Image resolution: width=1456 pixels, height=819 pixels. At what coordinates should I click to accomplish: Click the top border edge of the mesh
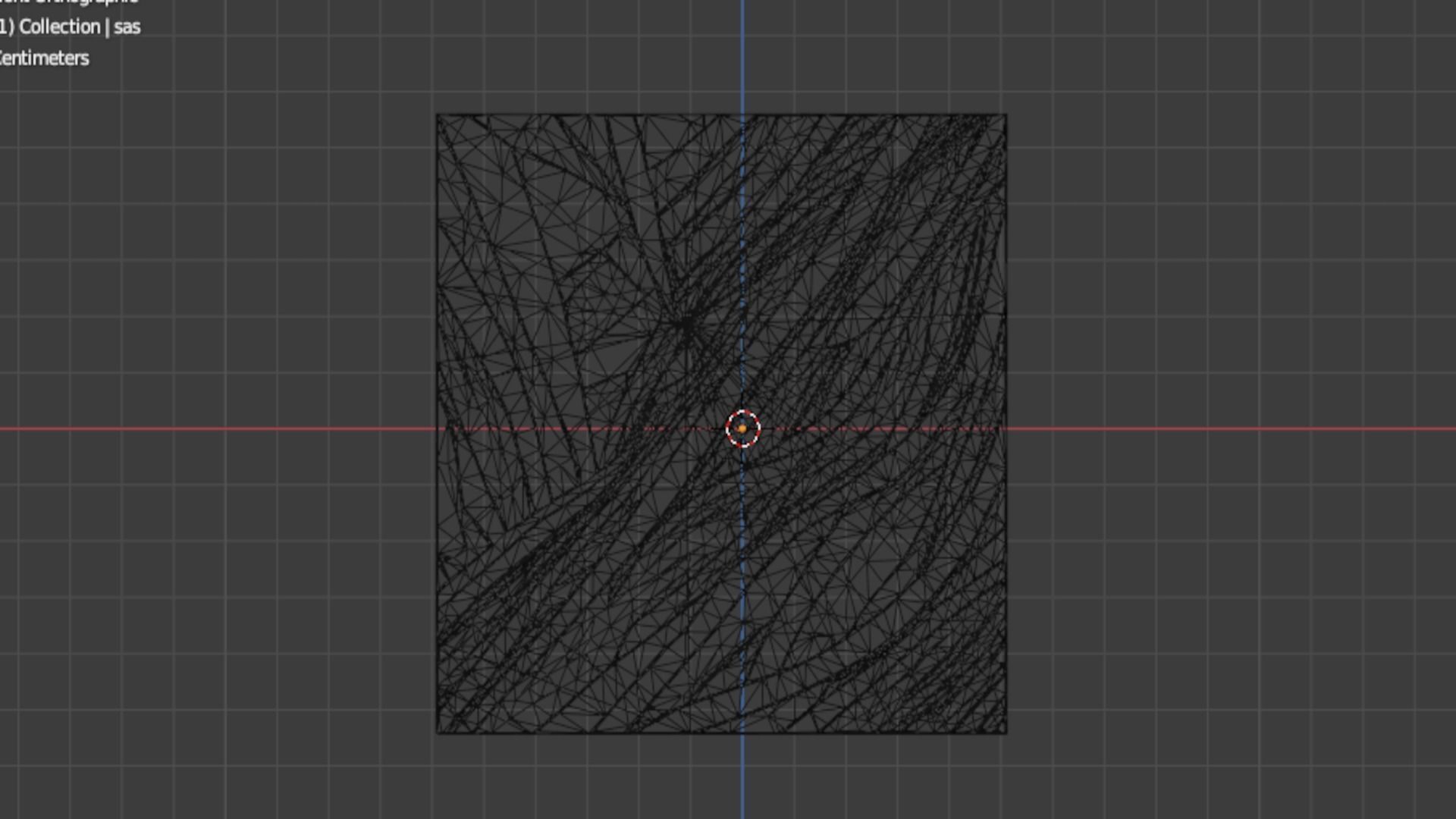coord(576,115)
